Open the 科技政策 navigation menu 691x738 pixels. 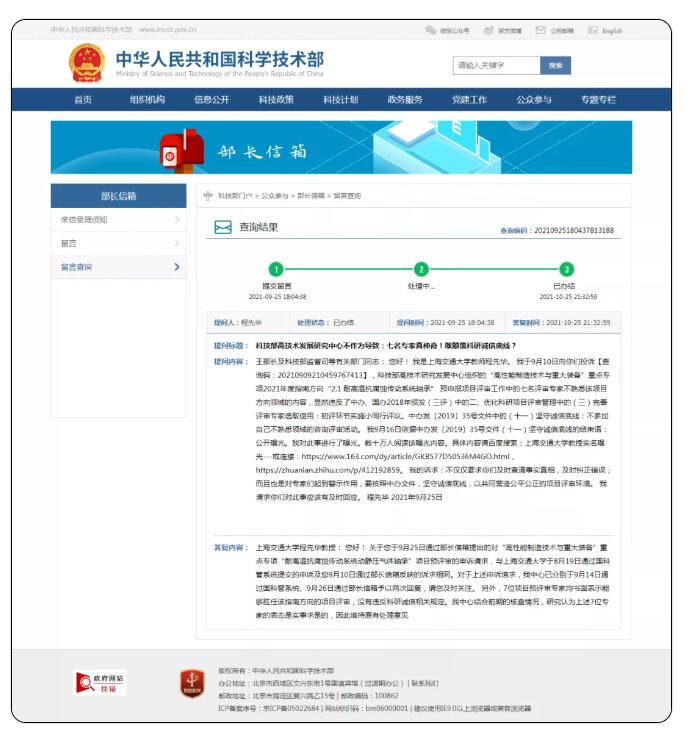pyautogui.click(x=276, y=99)
